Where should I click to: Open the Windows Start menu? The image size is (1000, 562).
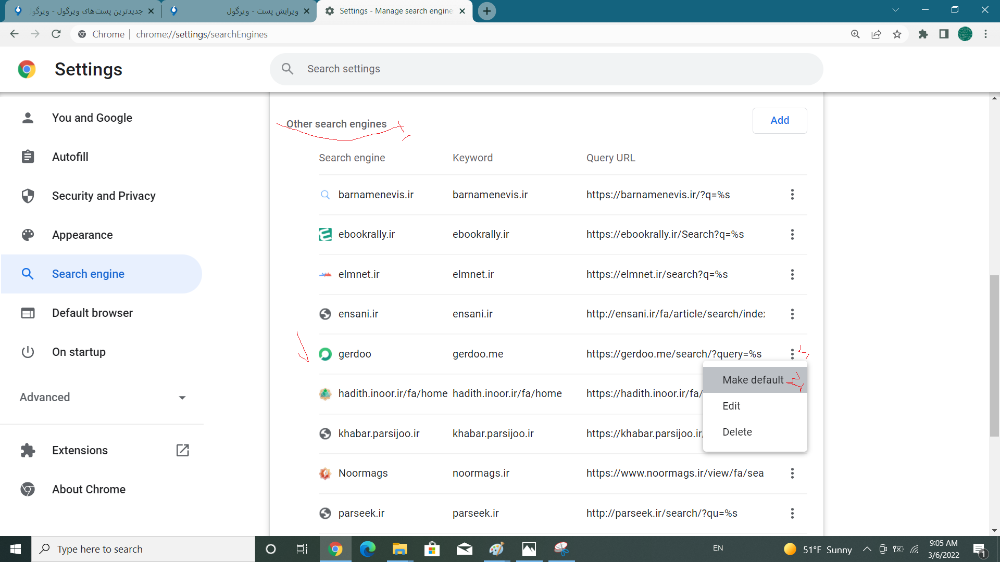point(15,549)
